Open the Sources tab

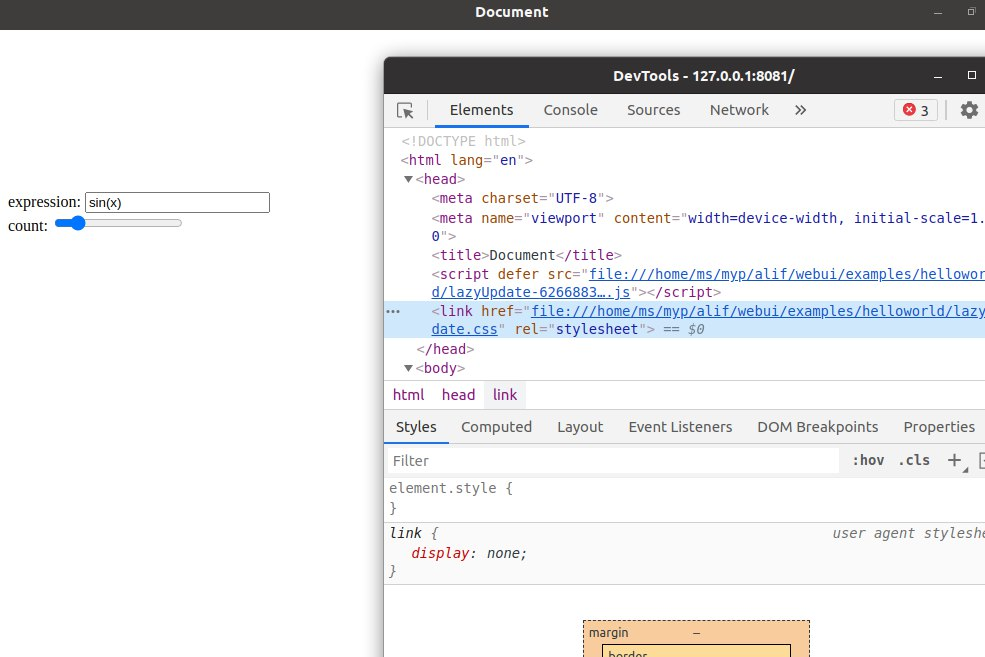[x=653, y=110]
